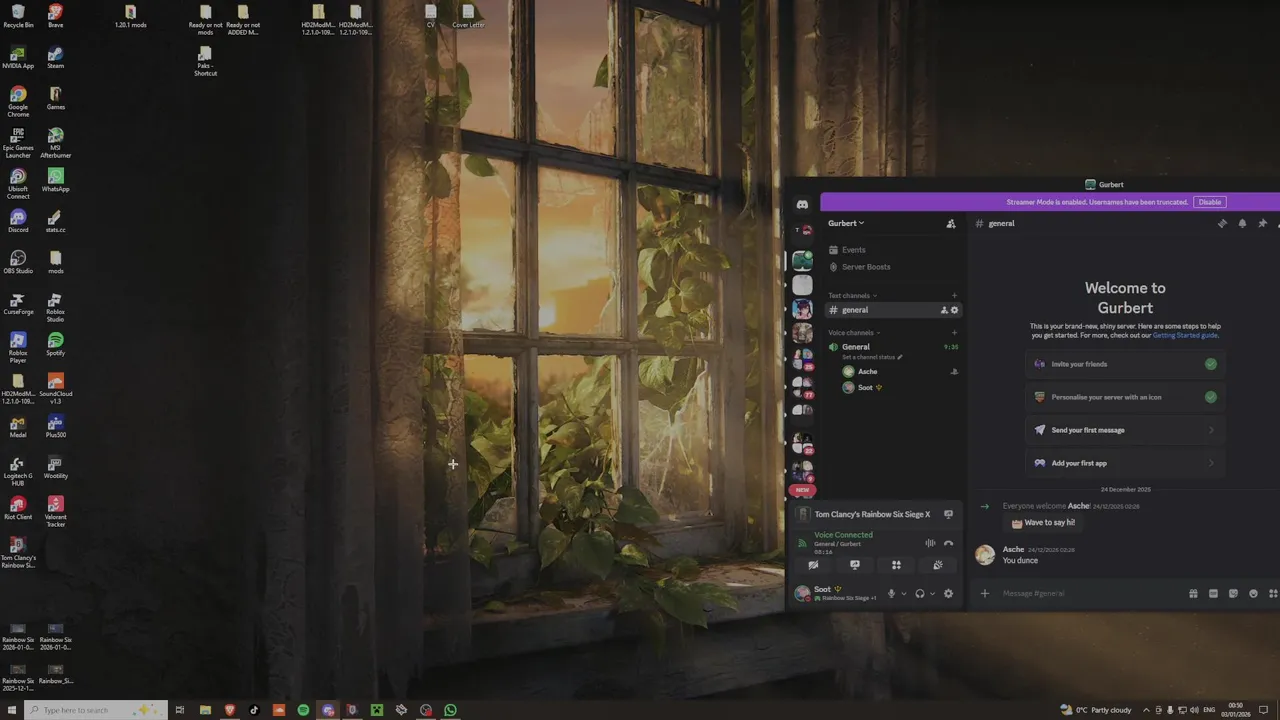Click Wave to say hi button
The height and width of the screenshot is (720, 1280).
coord(1044,523)
